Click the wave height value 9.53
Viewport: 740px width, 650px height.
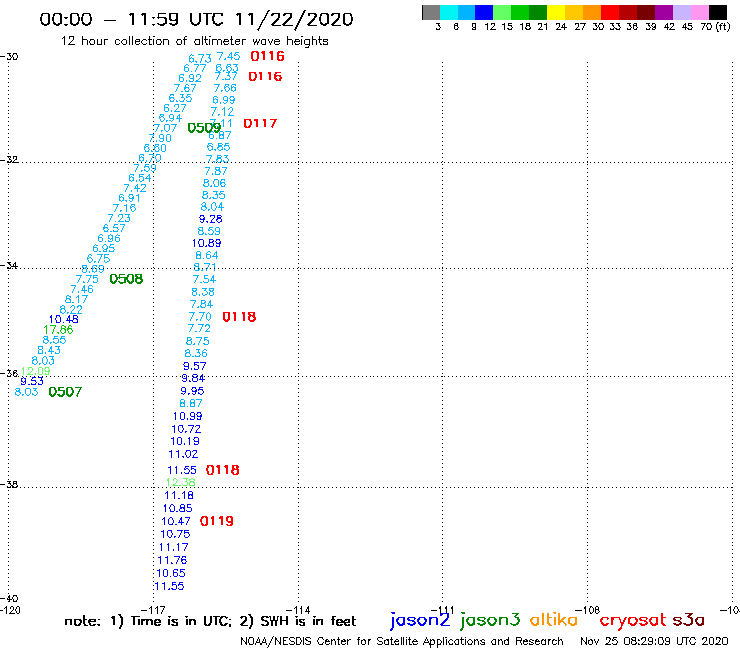click(x=32, y=381)
